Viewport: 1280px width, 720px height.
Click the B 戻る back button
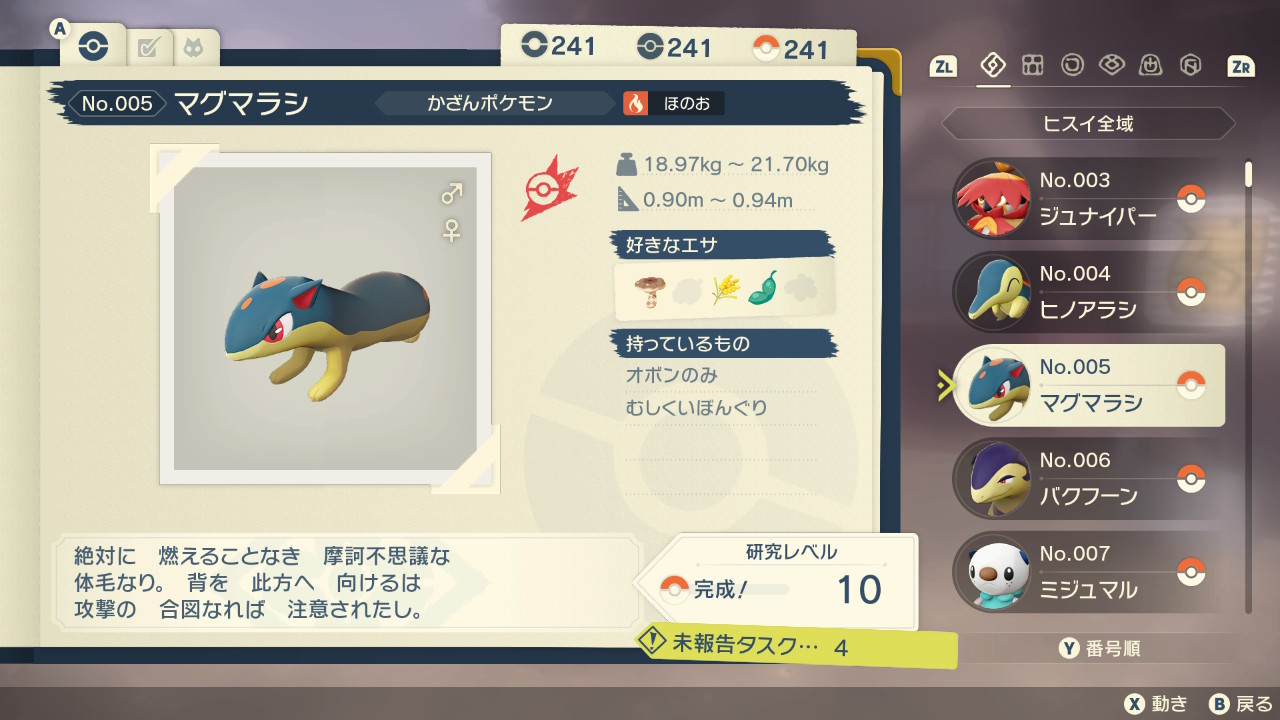pyautogui.click(x=1241, y=703)
